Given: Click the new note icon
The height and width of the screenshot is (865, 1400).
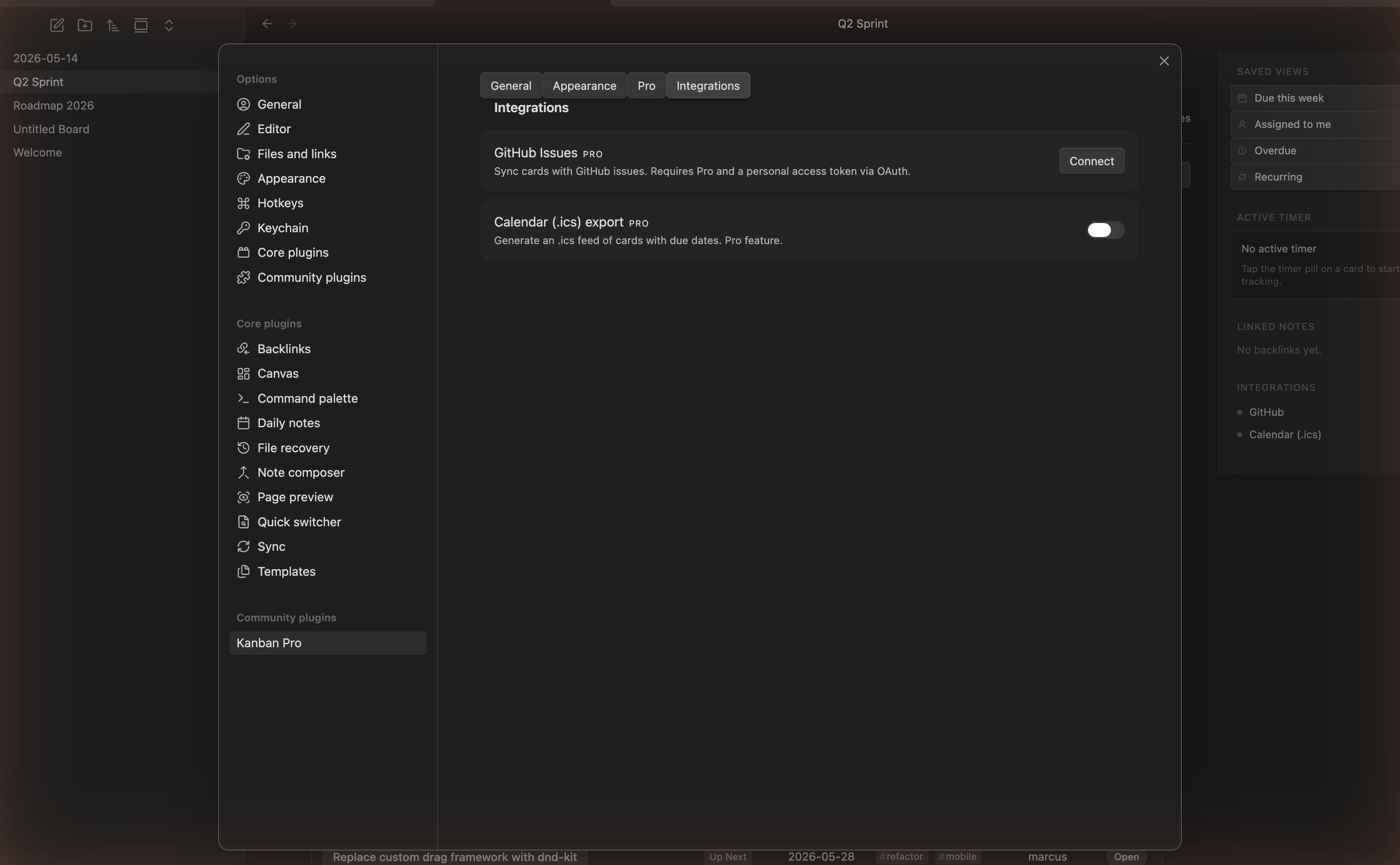Looking at the screenshot, I should click(x=57, y=25).
